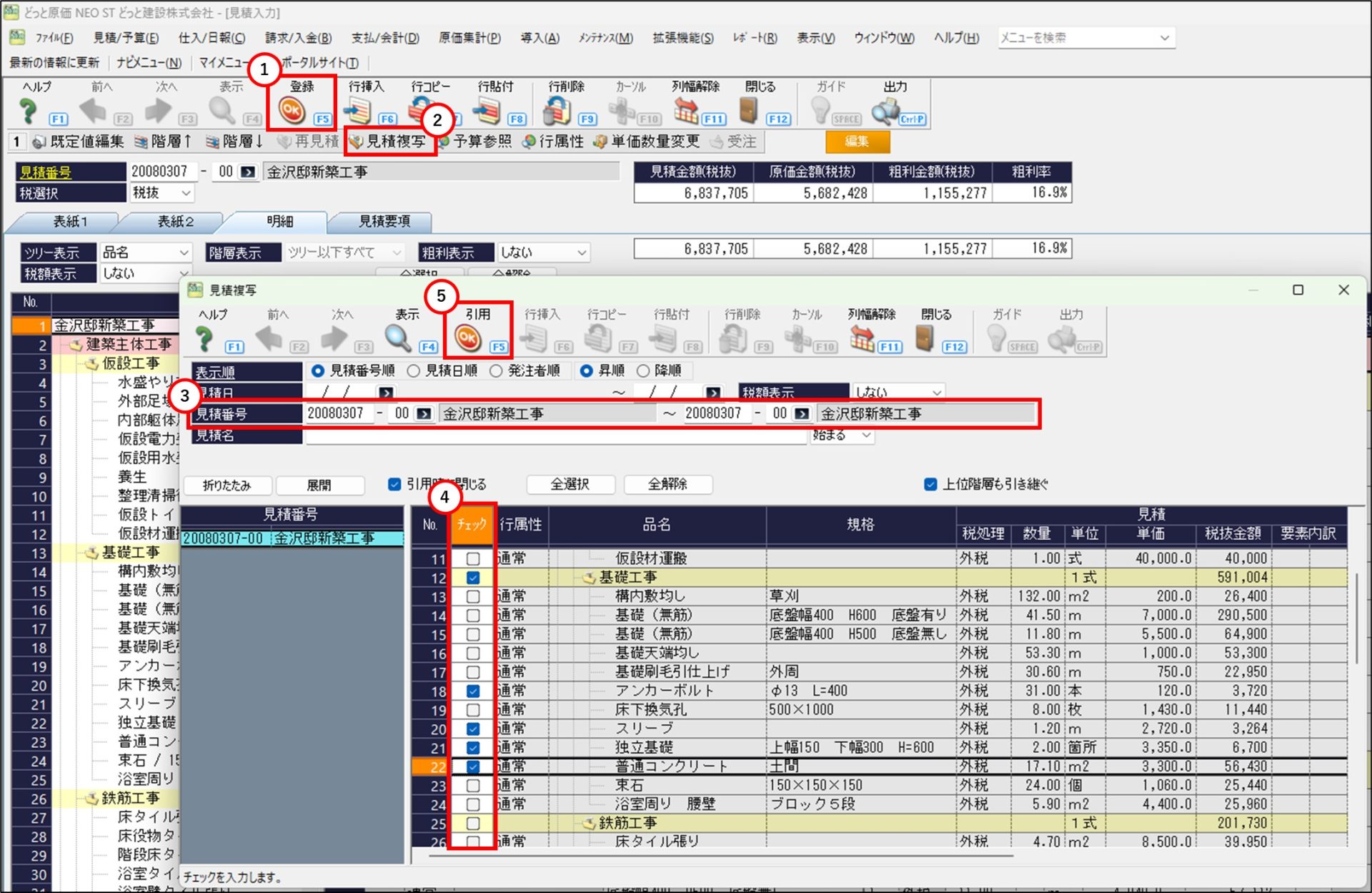Image resolution: width=1372 pixels, height=893 pixels.
Task: Click the 登録 OK icon in main toolbar
Action: 292,111
